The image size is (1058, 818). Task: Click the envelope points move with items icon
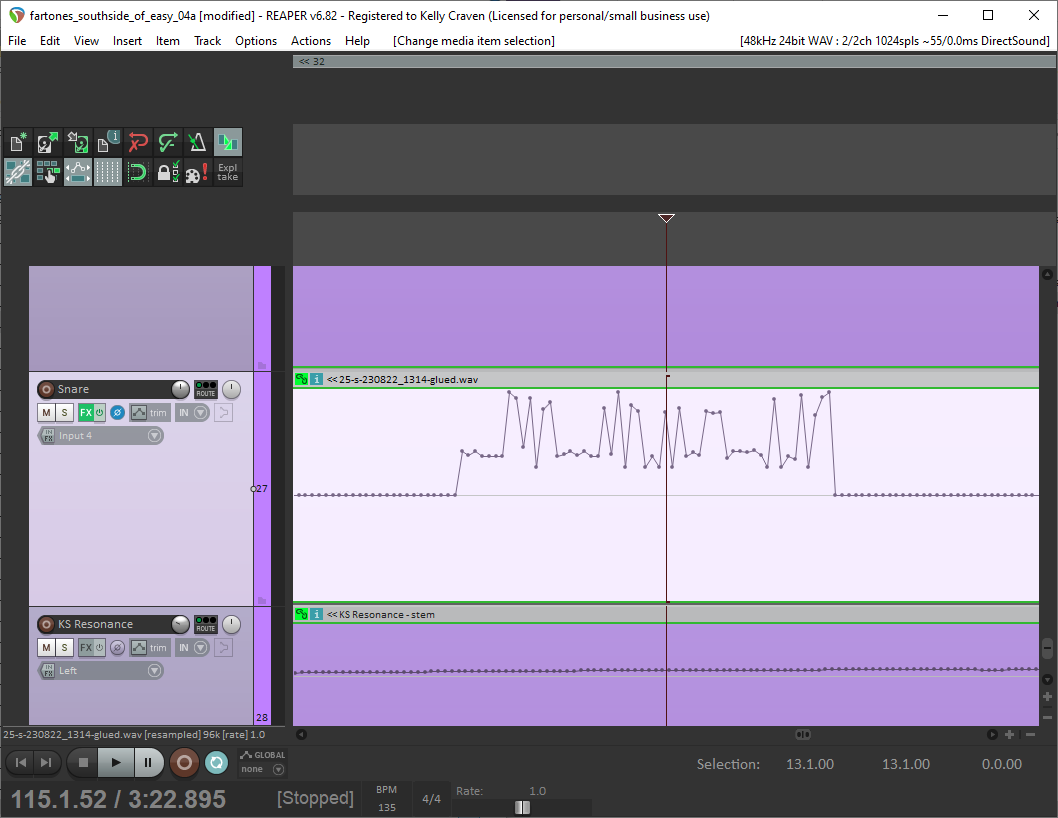pyautogui.click(x=78, y=172)
